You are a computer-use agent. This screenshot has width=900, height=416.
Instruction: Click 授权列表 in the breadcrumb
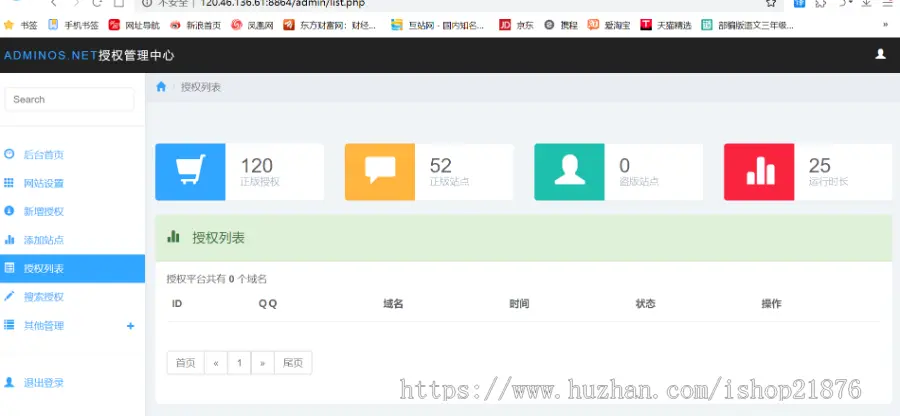pos(201,87)
